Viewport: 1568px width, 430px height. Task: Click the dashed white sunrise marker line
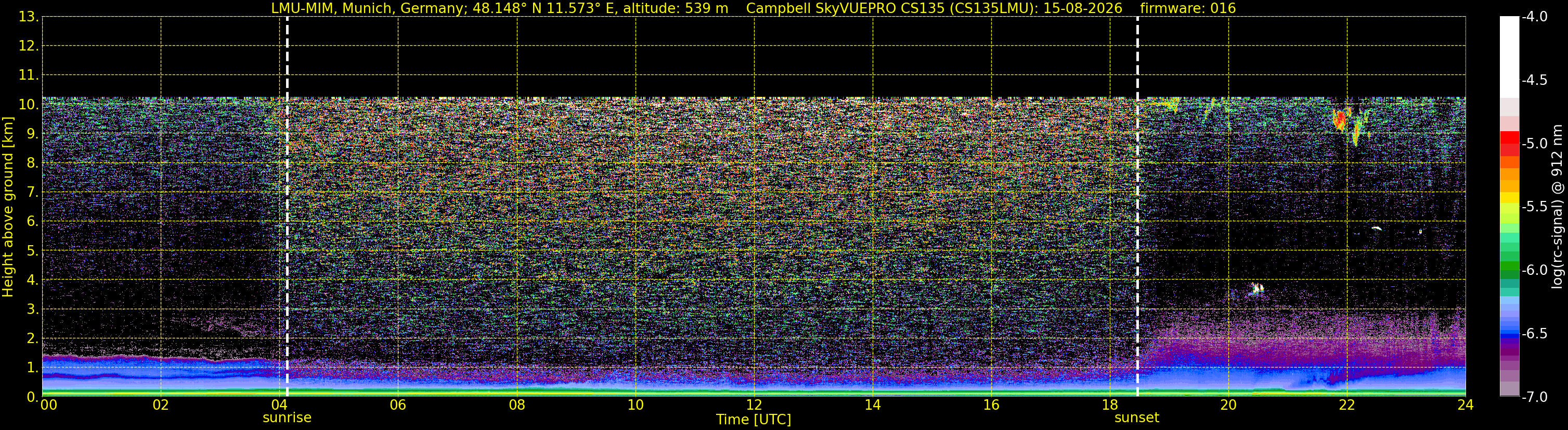click(x=287, y=207)
